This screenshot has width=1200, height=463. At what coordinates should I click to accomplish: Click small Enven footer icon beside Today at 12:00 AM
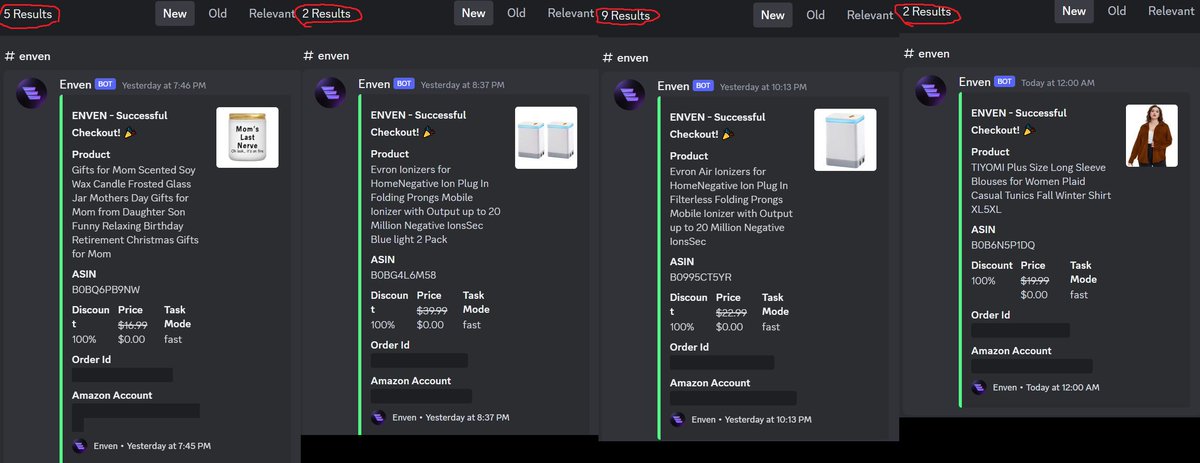coord(978,387)
